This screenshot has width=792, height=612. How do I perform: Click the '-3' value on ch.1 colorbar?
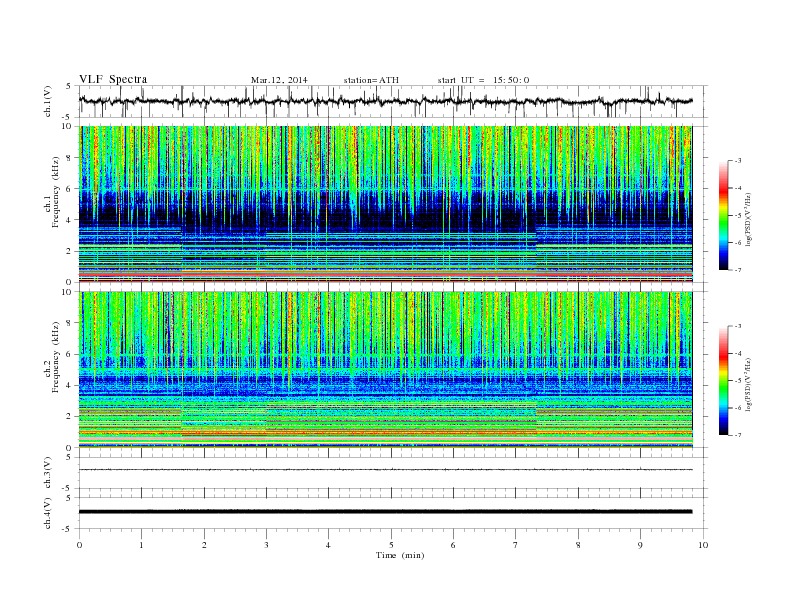pos(737,161)
